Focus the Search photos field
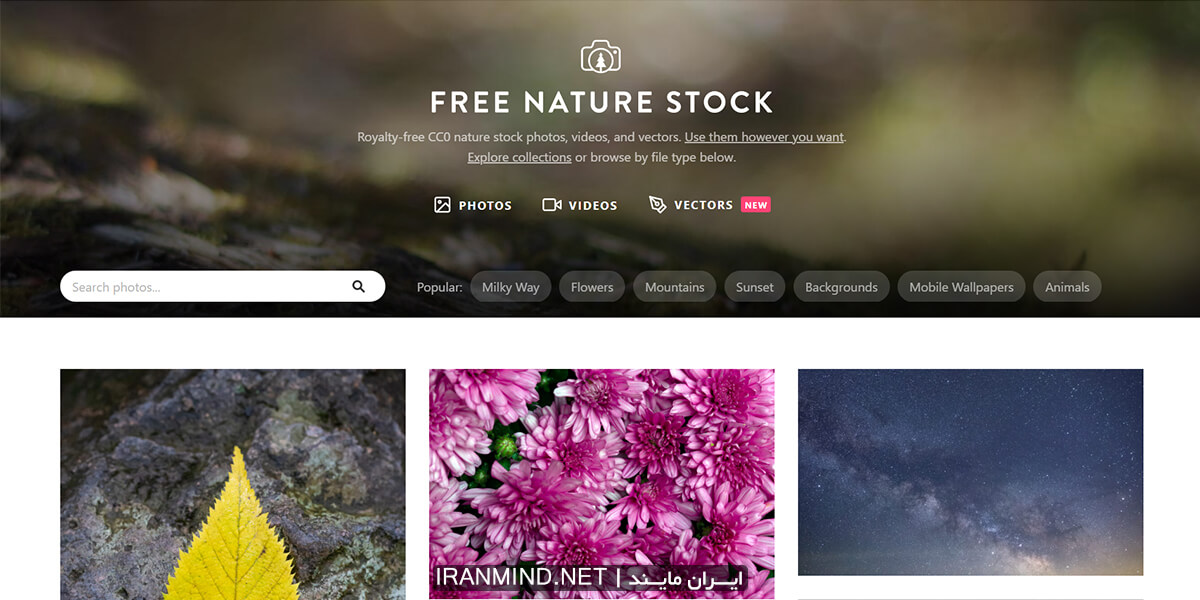Image resolution: width=1200 pixels, height=600 pixels. tap(222, 287)
